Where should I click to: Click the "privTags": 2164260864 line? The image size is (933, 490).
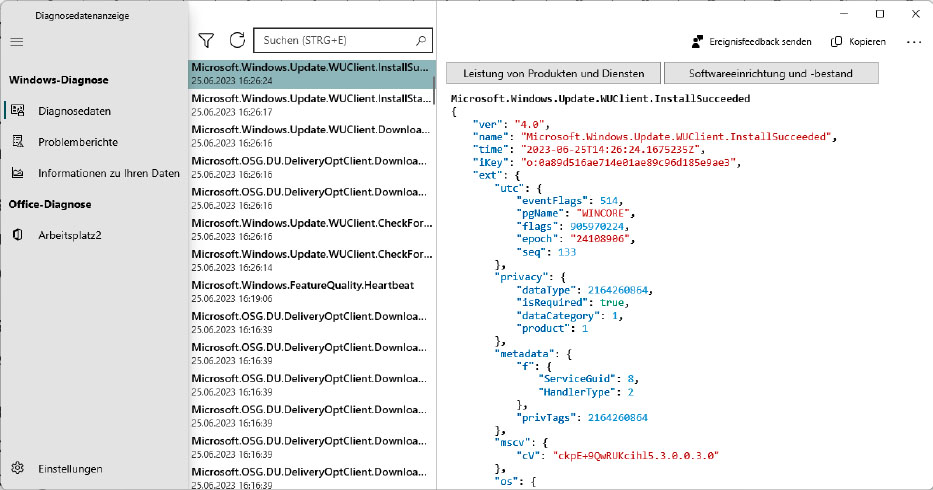click(582, 418)
